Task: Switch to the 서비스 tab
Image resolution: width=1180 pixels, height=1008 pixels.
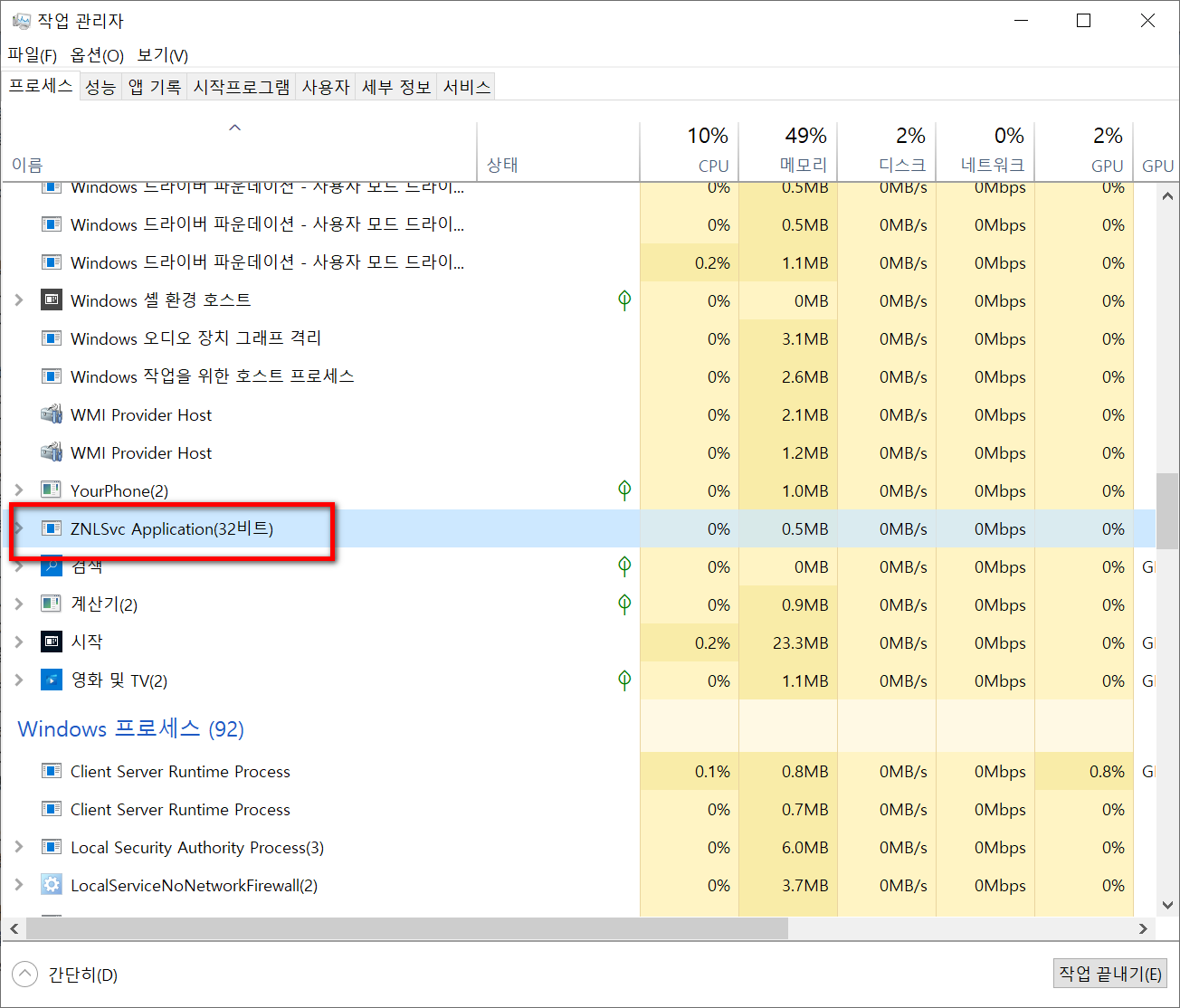Action: click(x=467, y=87)
